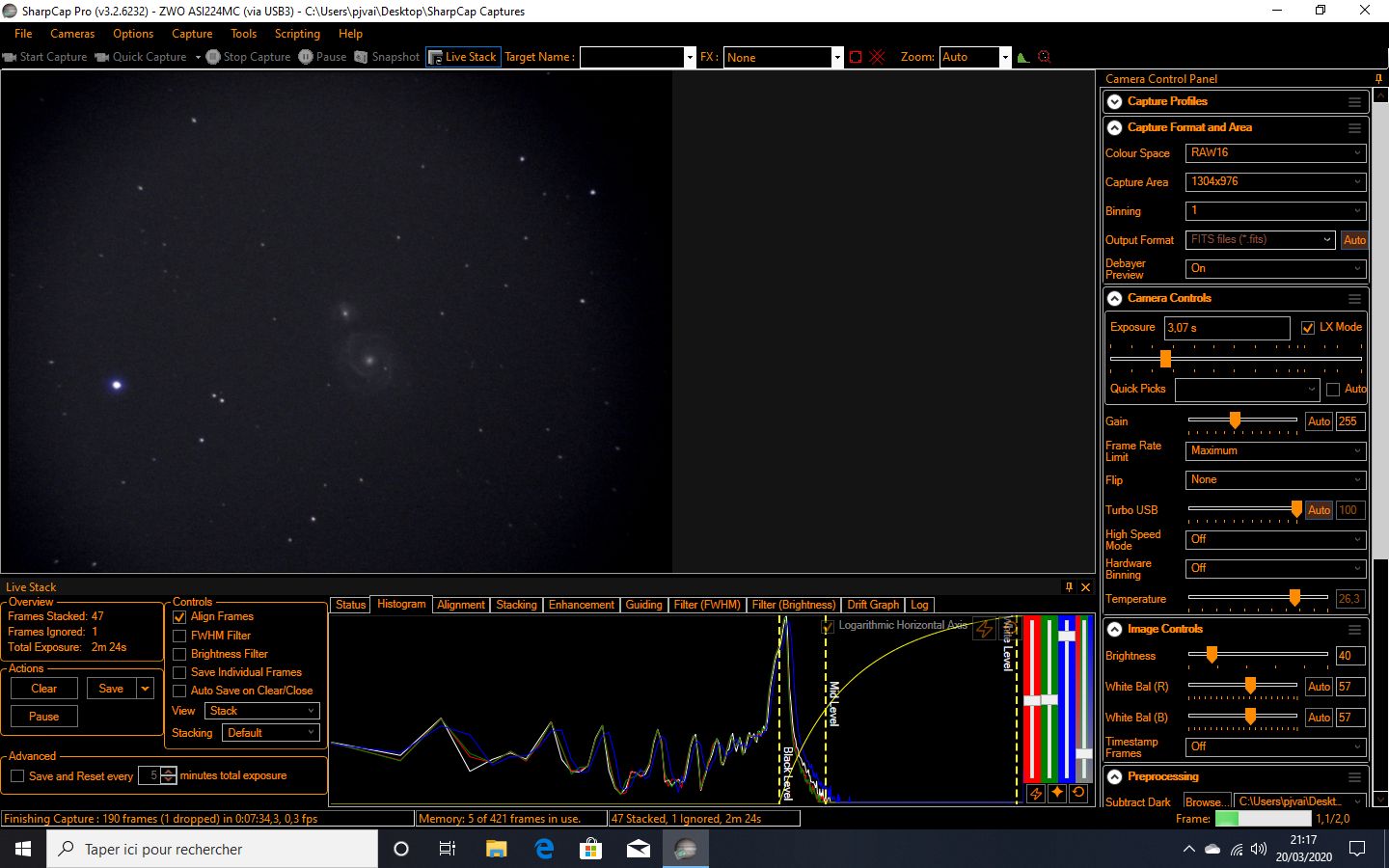Open the Scripting menu

pyautogui.click(x=297, y=34)
